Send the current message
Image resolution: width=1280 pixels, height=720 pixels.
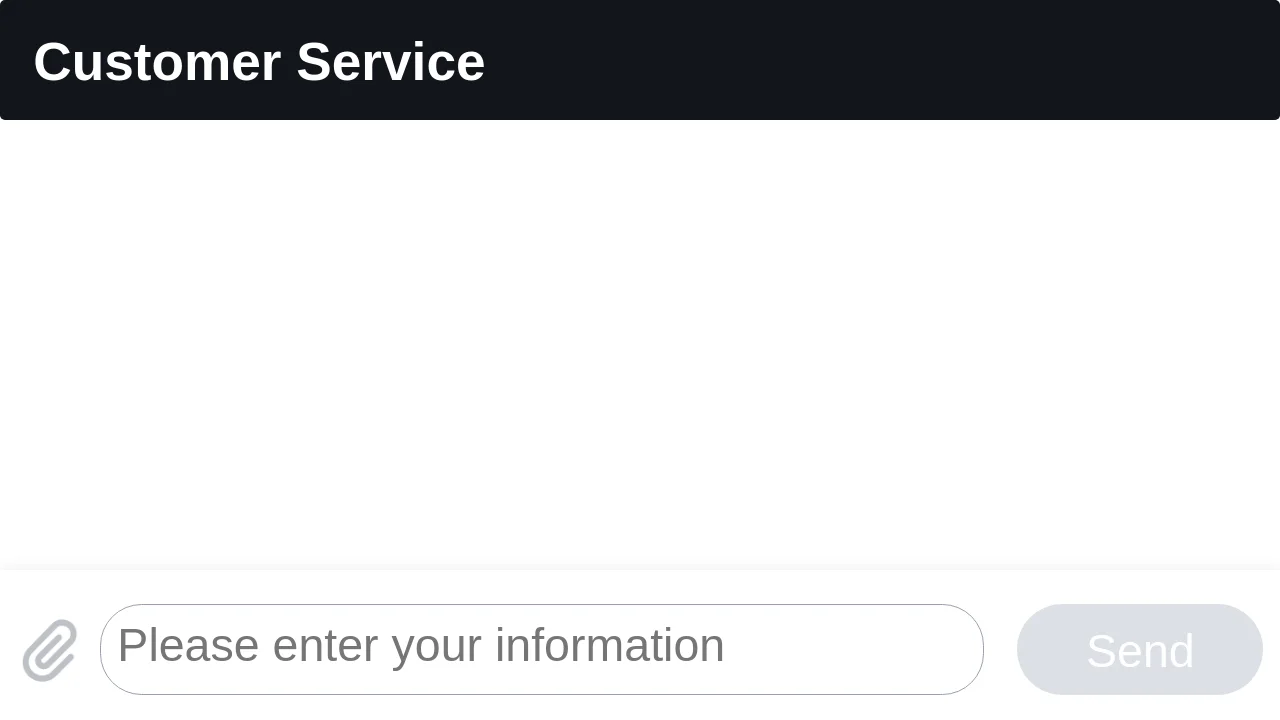[x=1140, y=650]
